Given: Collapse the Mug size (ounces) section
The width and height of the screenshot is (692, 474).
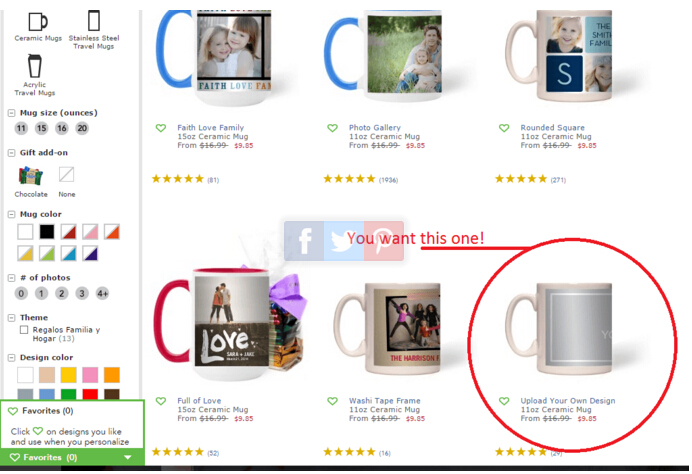Looking at the screenshot, I should pos(11,113).
